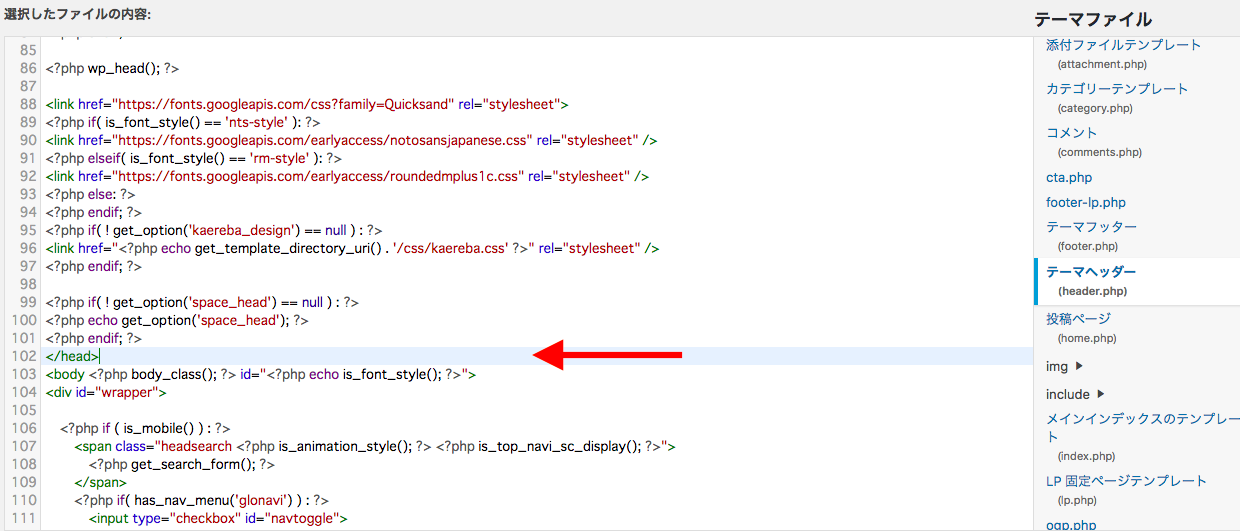Click the notosansjapanese.css link line
The height and width of the screenshot is (531, 1240).
coord(351,140)
